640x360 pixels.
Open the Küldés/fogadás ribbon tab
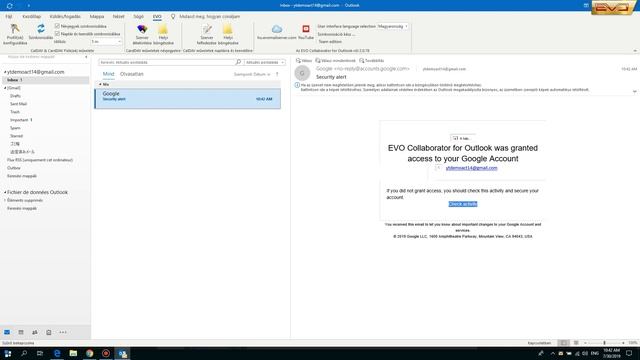(x=65, y=16)
